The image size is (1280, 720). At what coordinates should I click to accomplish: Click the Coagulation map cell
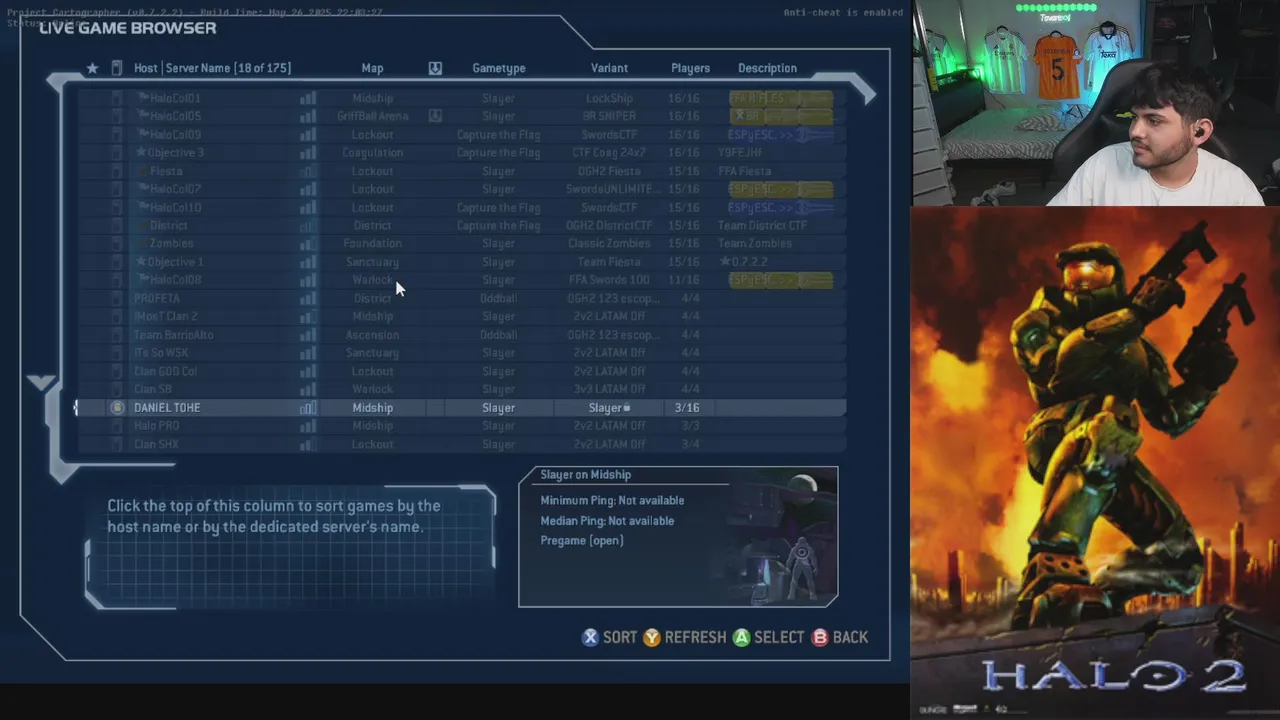pos(372,153)
